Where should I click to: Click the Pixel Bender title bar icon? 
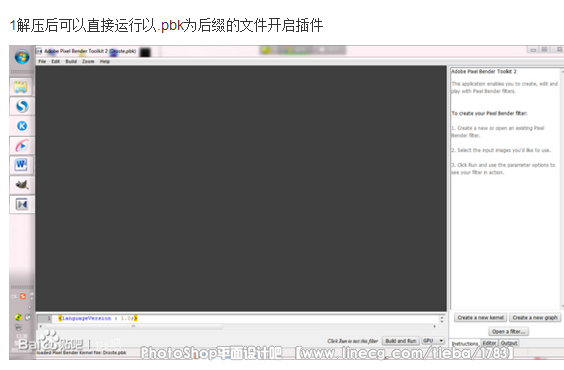pos(39,51)
